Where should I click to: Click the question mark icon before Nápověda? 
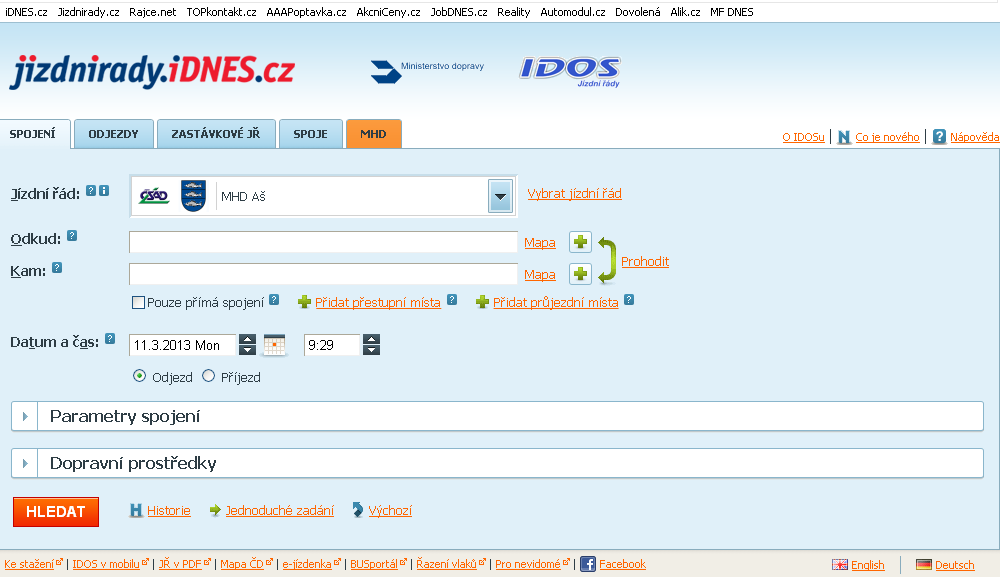click(939, 136)
